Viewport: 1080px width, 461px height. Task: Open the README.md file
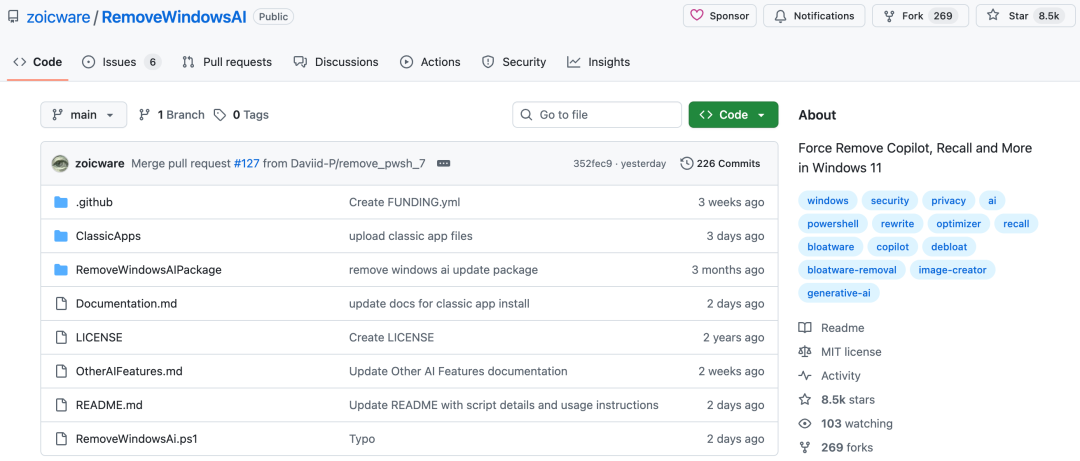[109, 405]
